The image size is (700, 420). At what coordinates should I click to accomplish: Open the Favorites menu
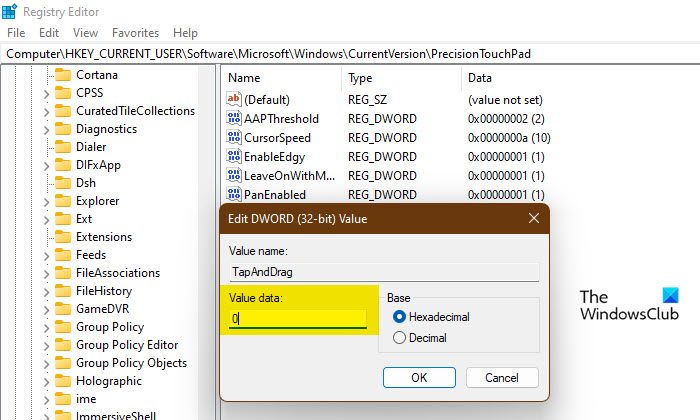[135, 33]
